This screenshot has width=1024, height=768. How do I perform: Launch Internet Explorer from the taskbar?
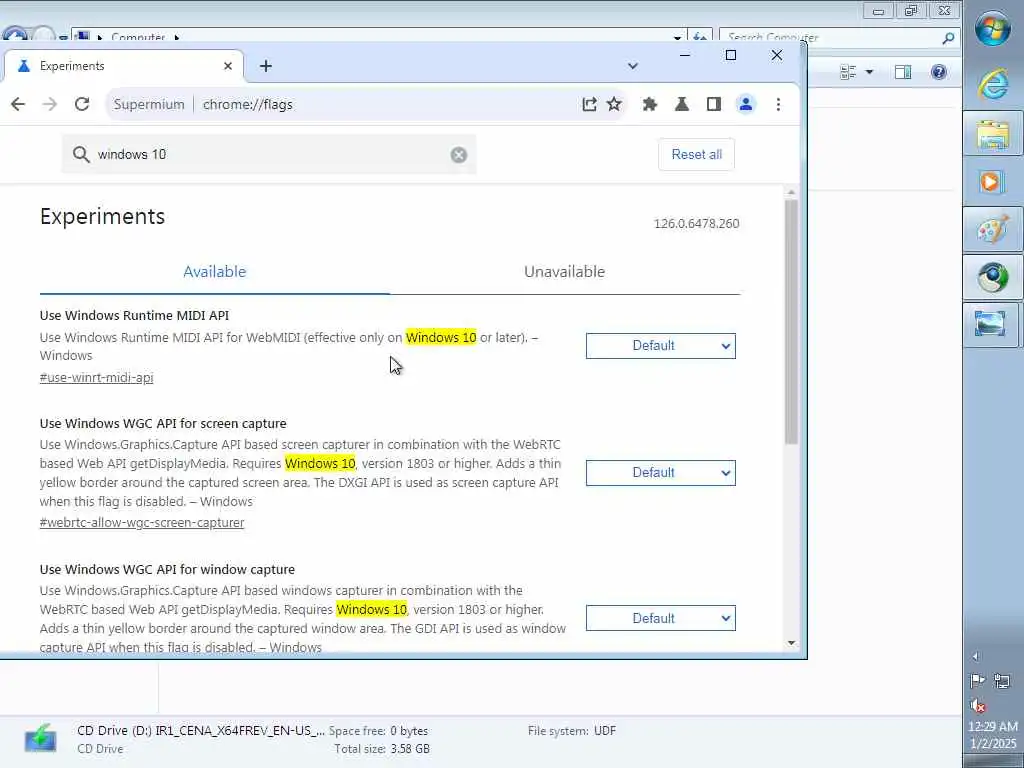click(x=993, y=85)
